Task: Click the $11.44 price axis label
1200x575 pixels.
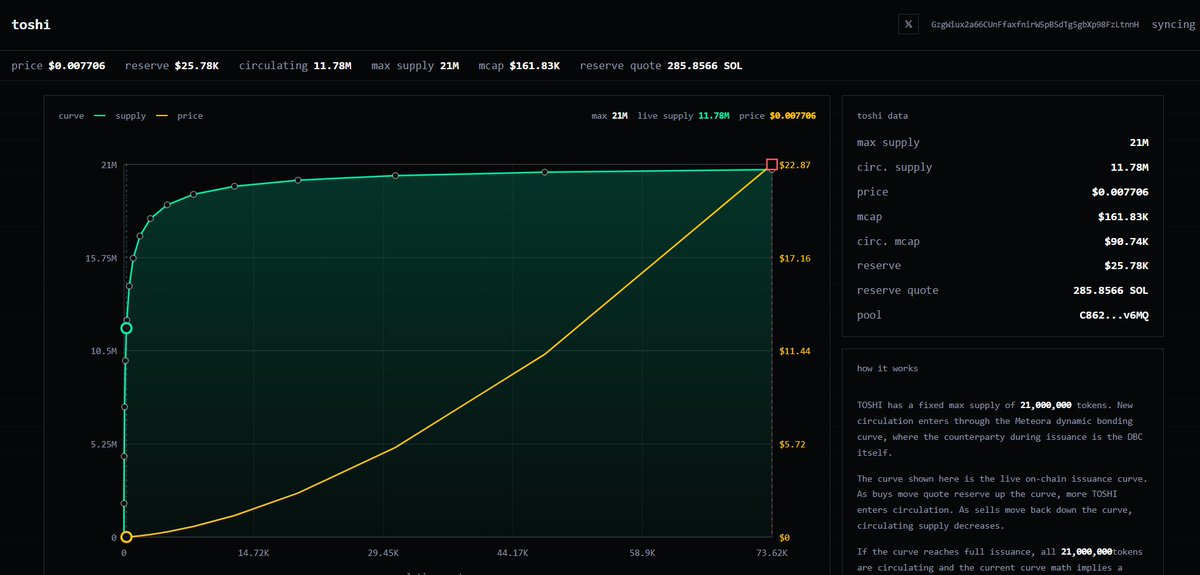Action: point(795,351)
